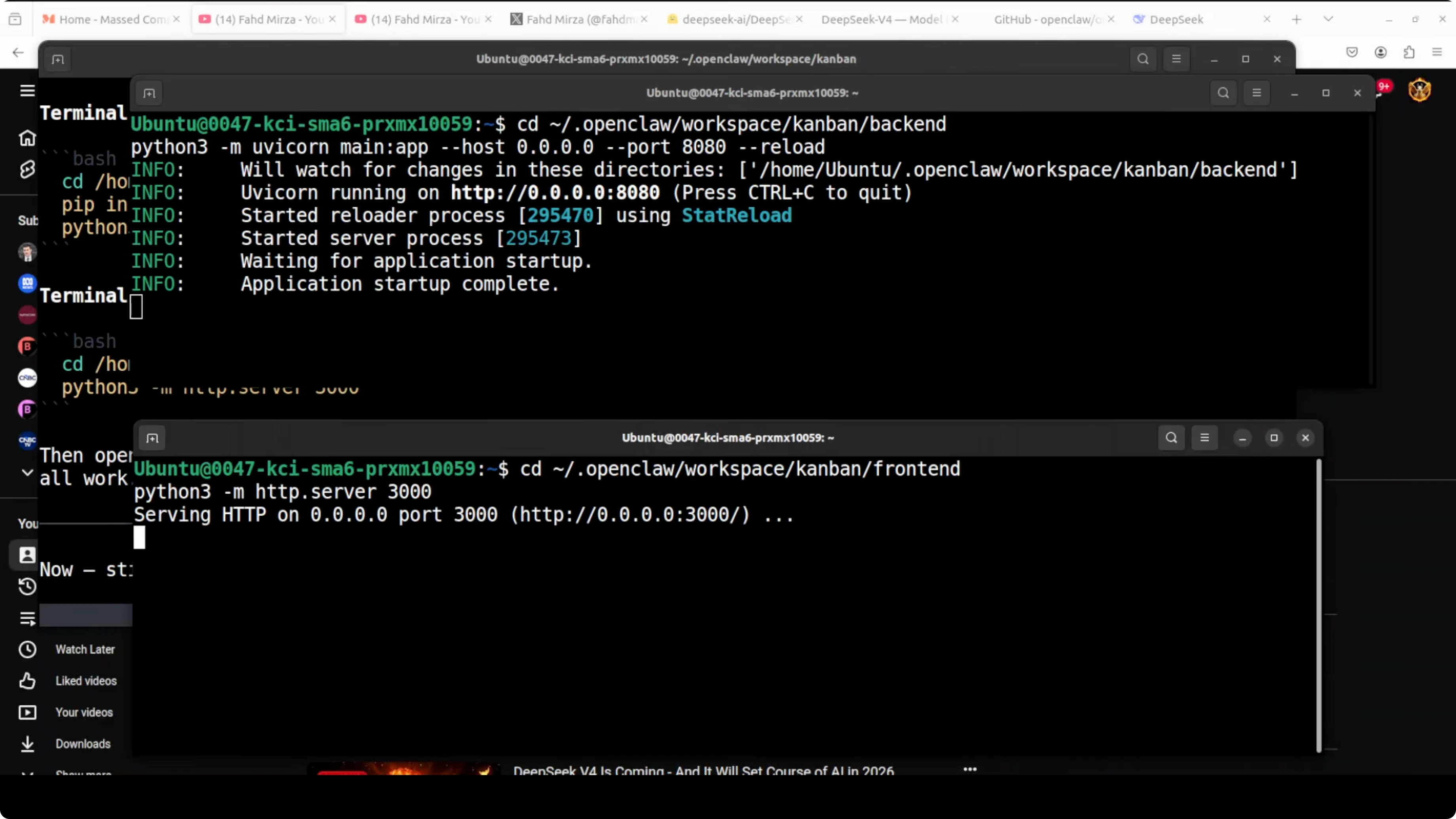Image resolution: width=1456 pixels, height=819 pixels.
Task: Click browser back arrow button
Action: [18, 52]
